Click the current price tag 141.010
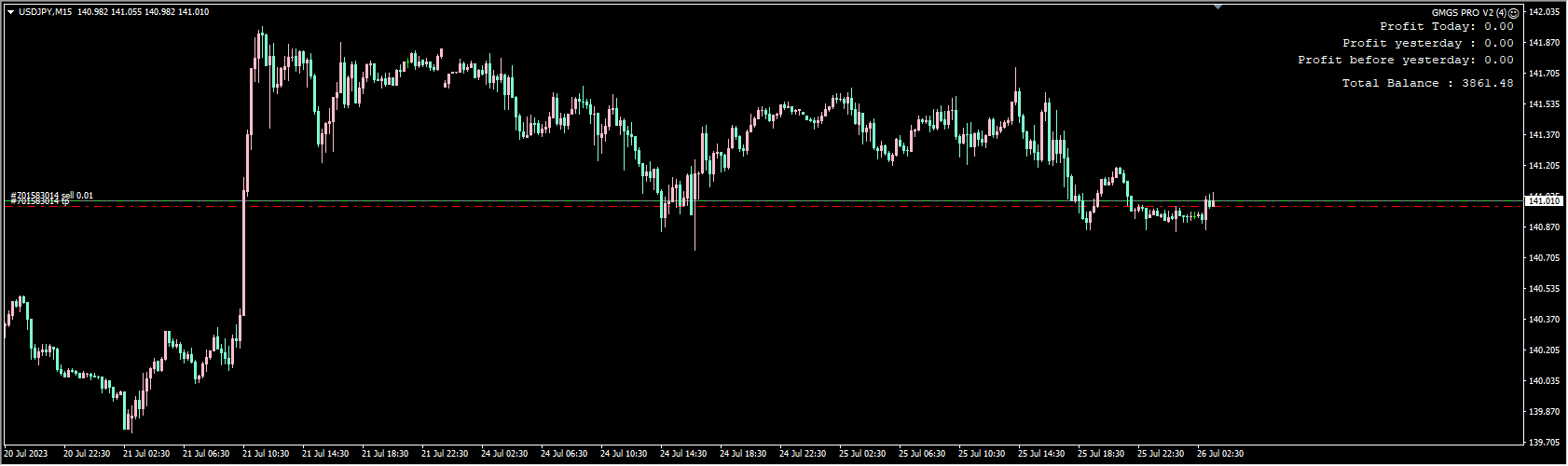Viewport: 1568px width, 466px height. (x=1544, y=201)
